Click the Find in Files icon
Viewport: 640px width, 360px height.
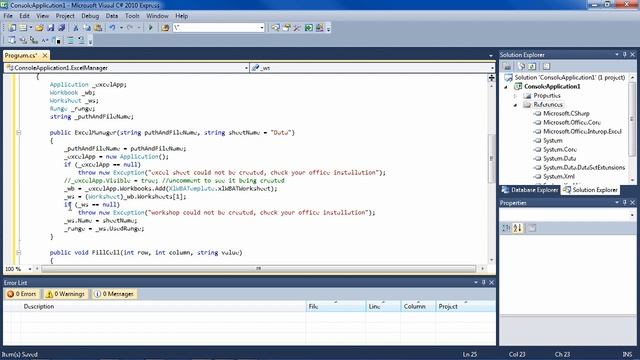[x=165, y=28]
